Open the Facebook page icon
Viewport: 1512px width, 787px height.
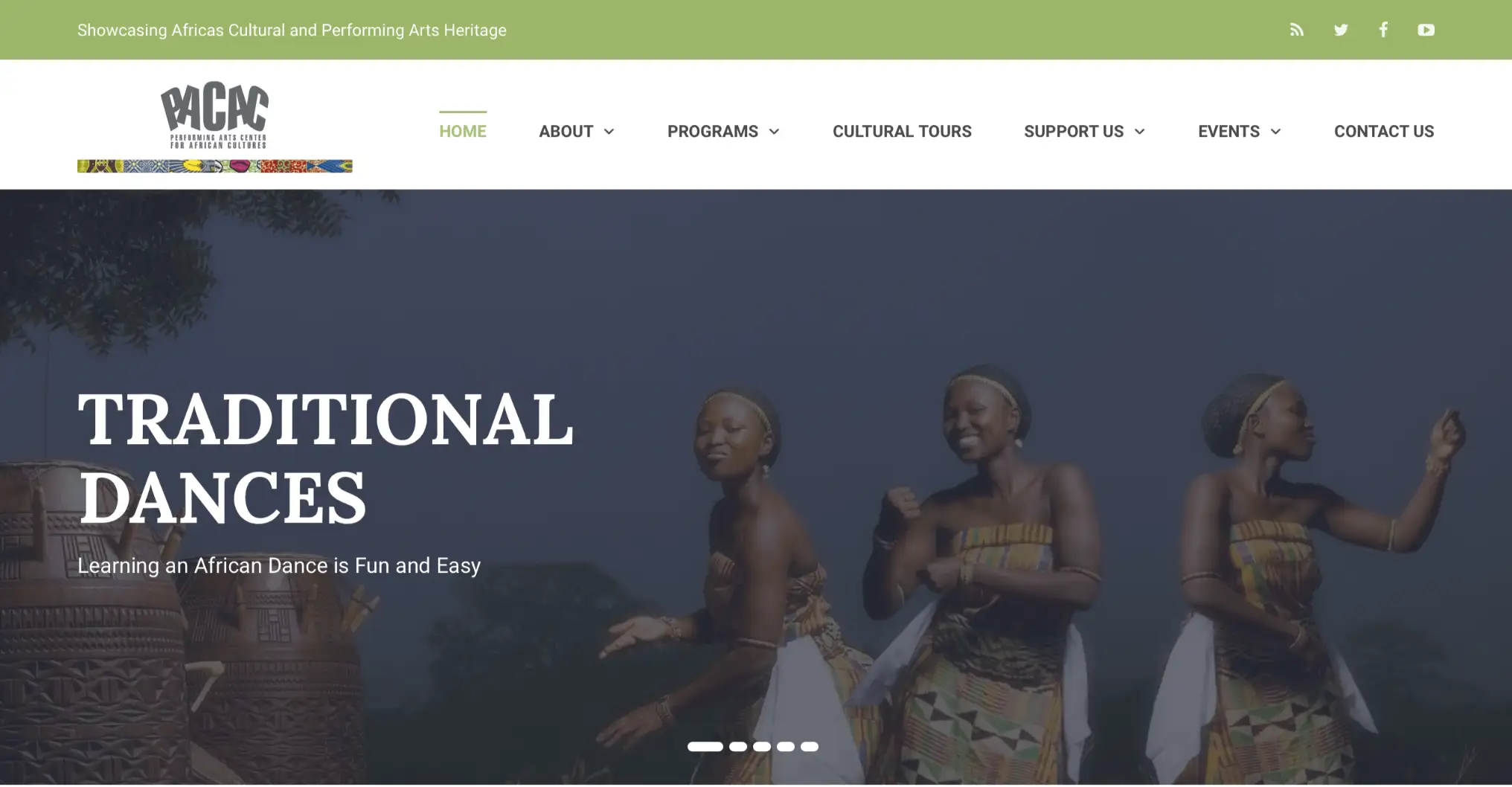[1383, 30]
